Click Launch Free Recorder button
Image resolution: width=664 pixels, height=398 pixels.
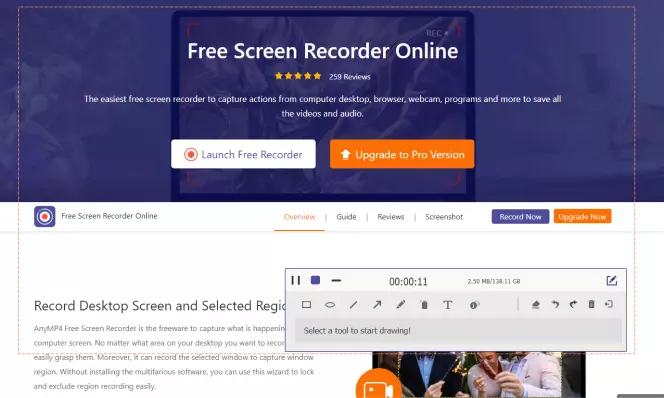click(243, 154)
